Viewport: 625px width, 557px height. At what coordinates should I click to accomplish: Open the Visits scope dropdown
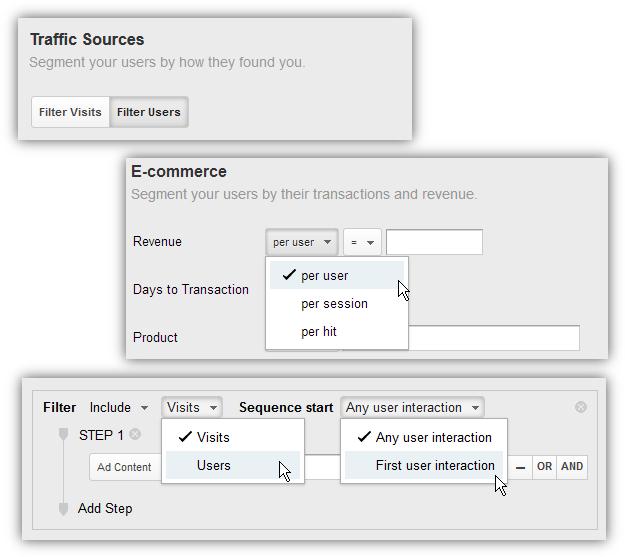tap(192, 407)
